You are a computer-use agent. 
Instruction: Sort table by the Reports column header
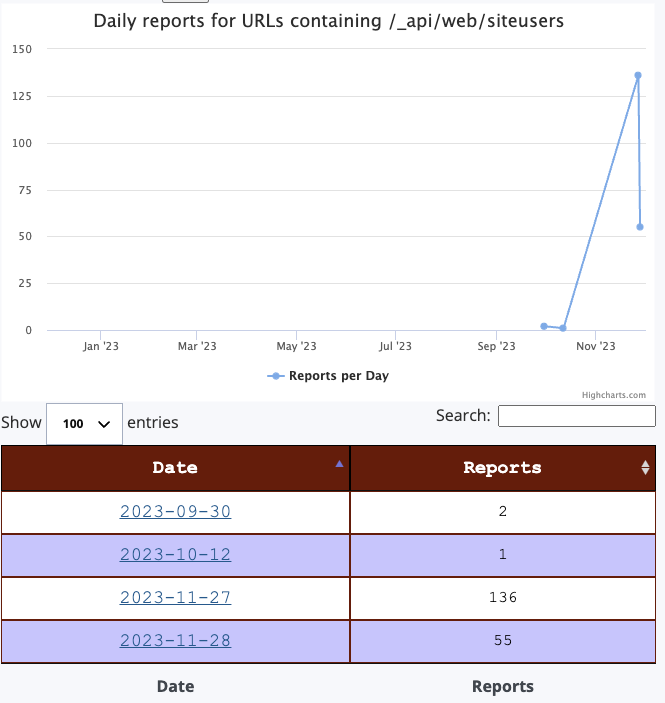pyautogui.click(x=502, y=467)
